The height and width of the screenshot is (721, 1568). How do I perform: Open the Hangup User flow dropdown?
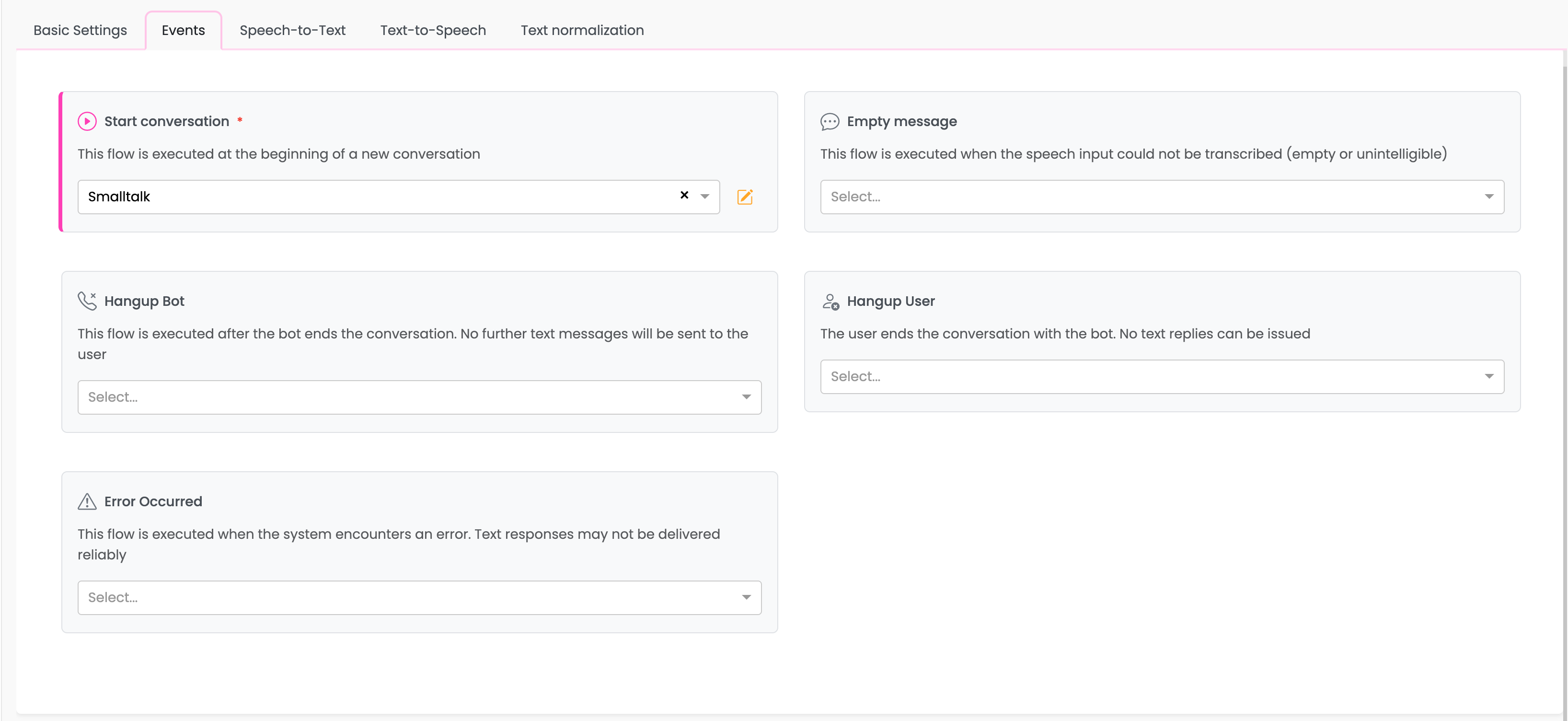click(1162, 376)
